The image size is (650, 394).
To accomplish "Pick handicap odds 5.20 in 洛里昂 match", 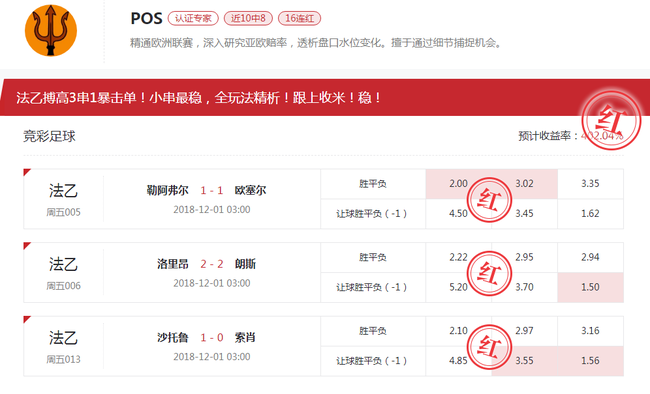I will tap(458, 287).
